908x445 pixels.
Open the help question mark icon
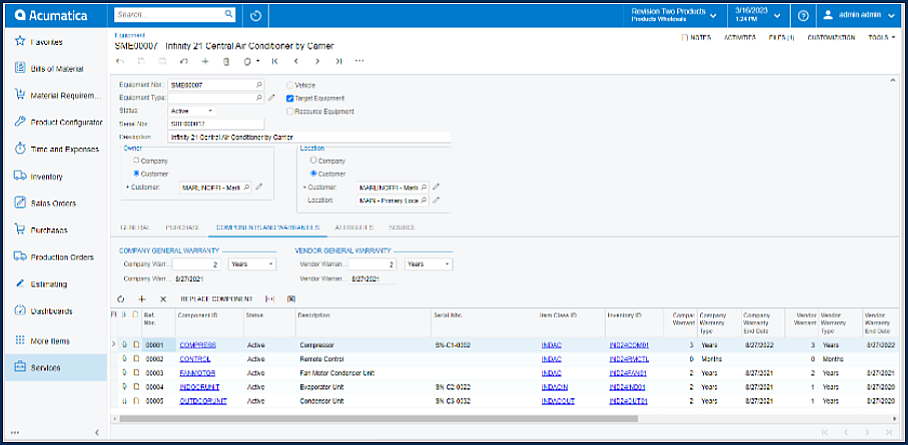(803, 15)
